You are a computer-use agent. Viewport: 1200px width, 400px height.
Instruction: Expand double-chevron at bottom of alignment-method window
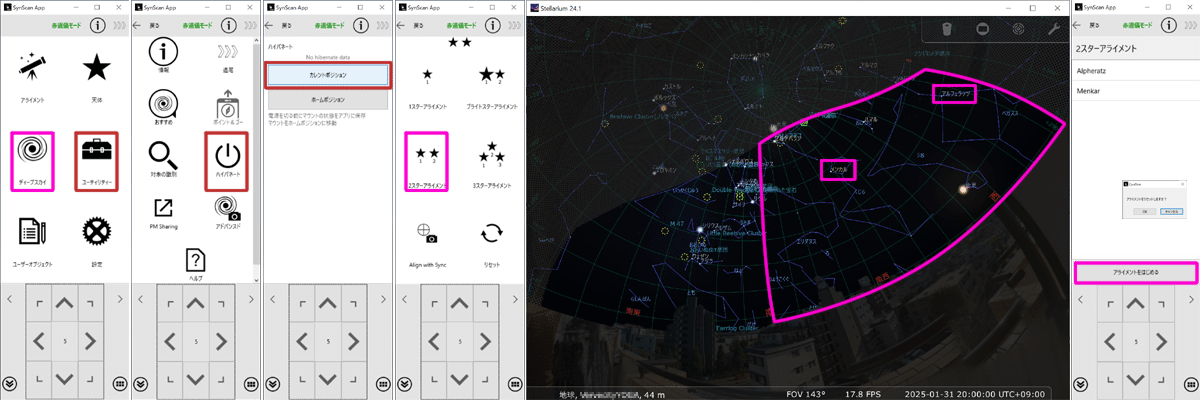click(x=405, y=382)
